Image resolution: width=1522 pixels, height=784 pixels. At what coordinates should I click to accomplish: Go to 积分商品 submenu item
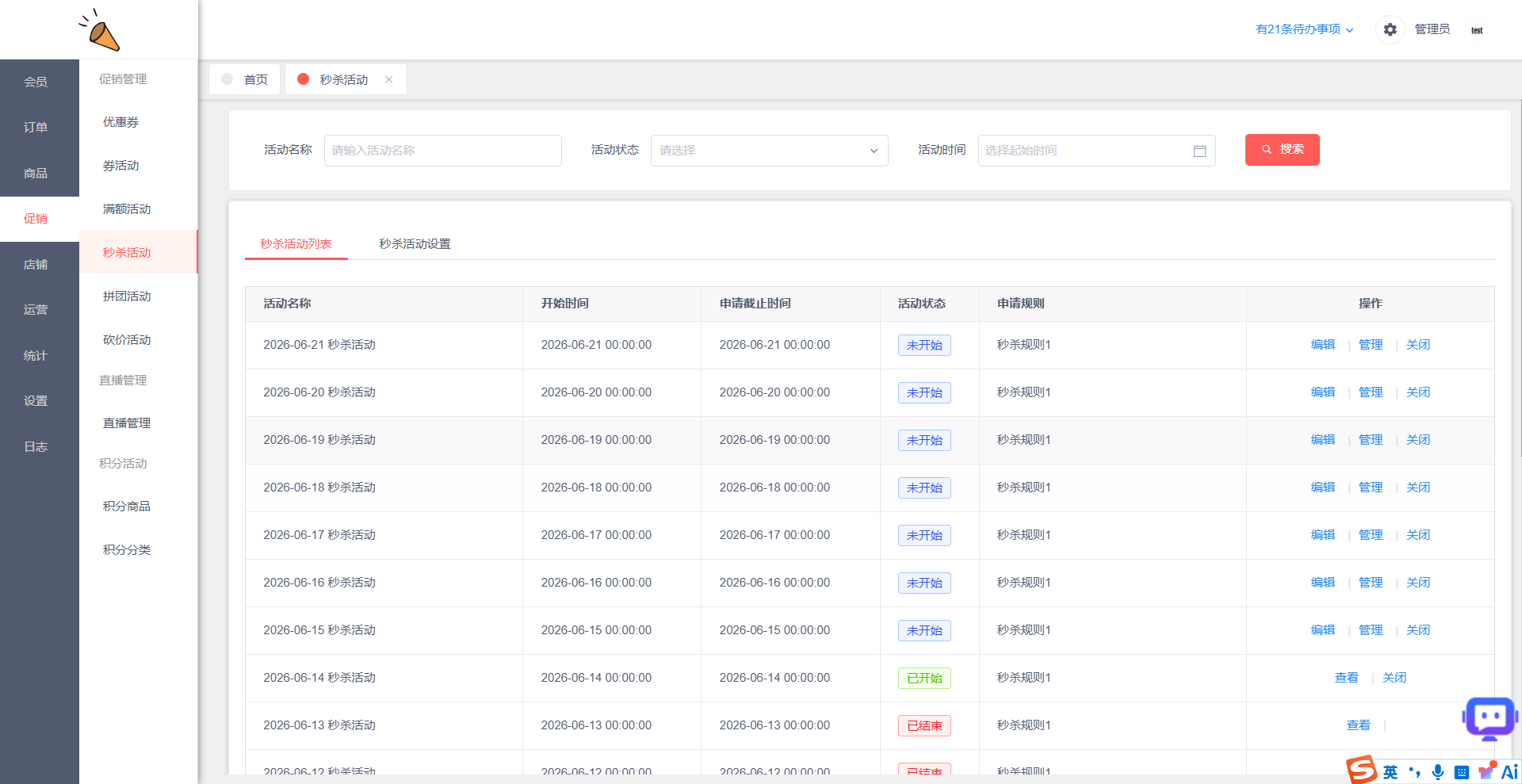click(138, 507)
